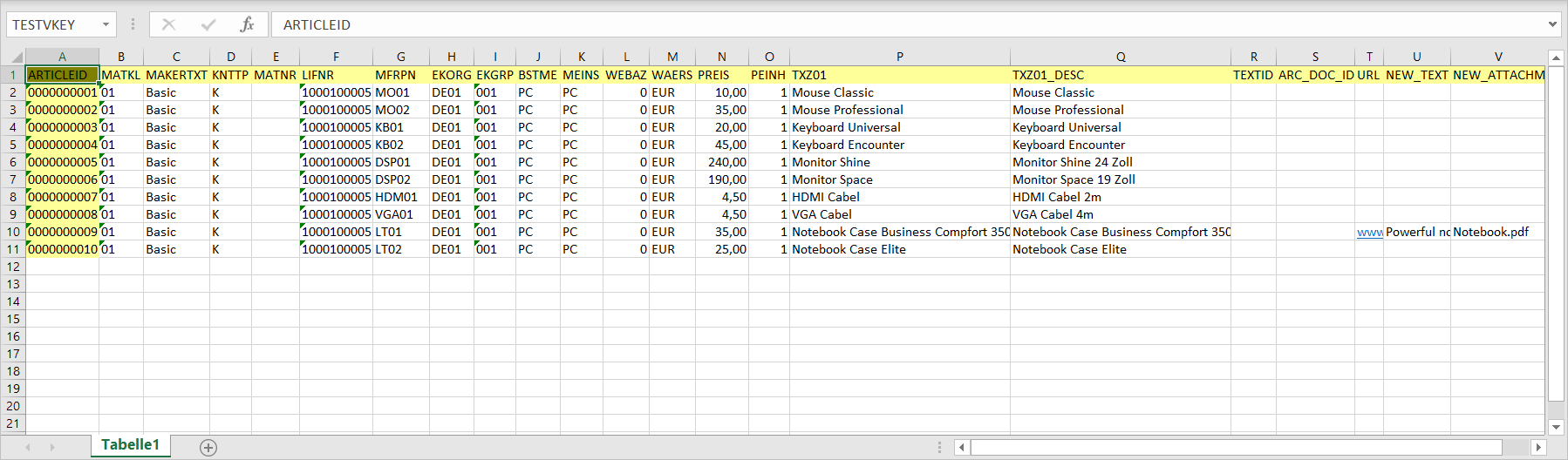Switch to the Tabelle1 sheet tab
Screen dimensions: 1568x460
click(130, 444)
